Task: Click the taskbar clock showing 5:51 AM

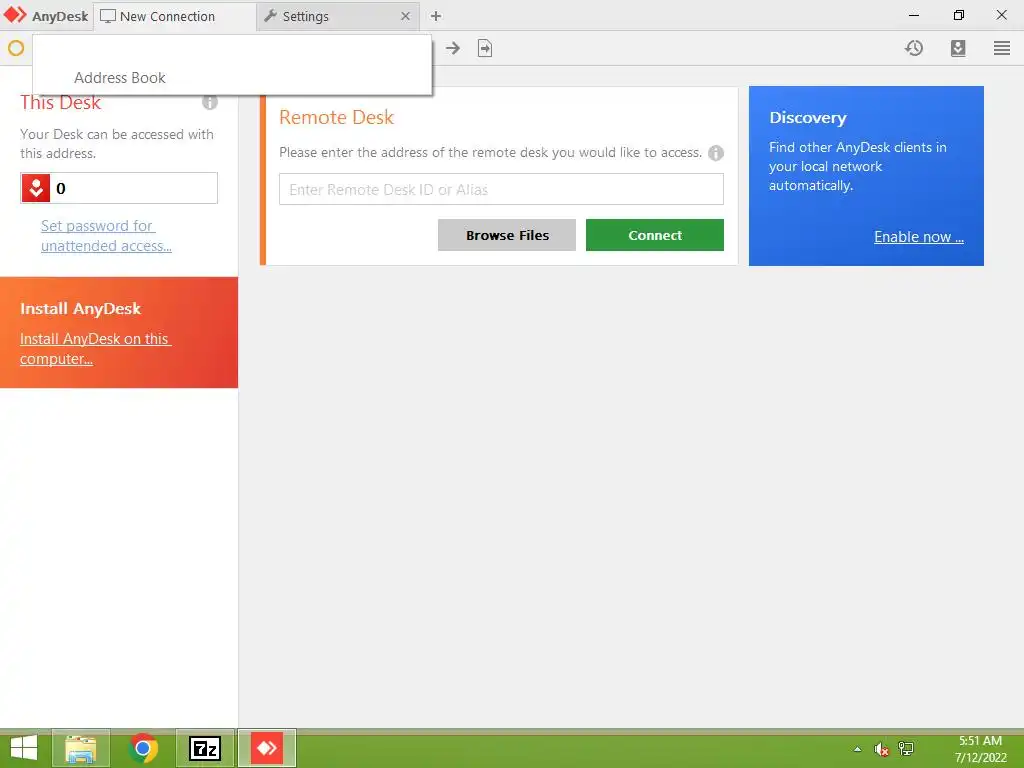Action: pyautogui.click(x=980, y=749)
